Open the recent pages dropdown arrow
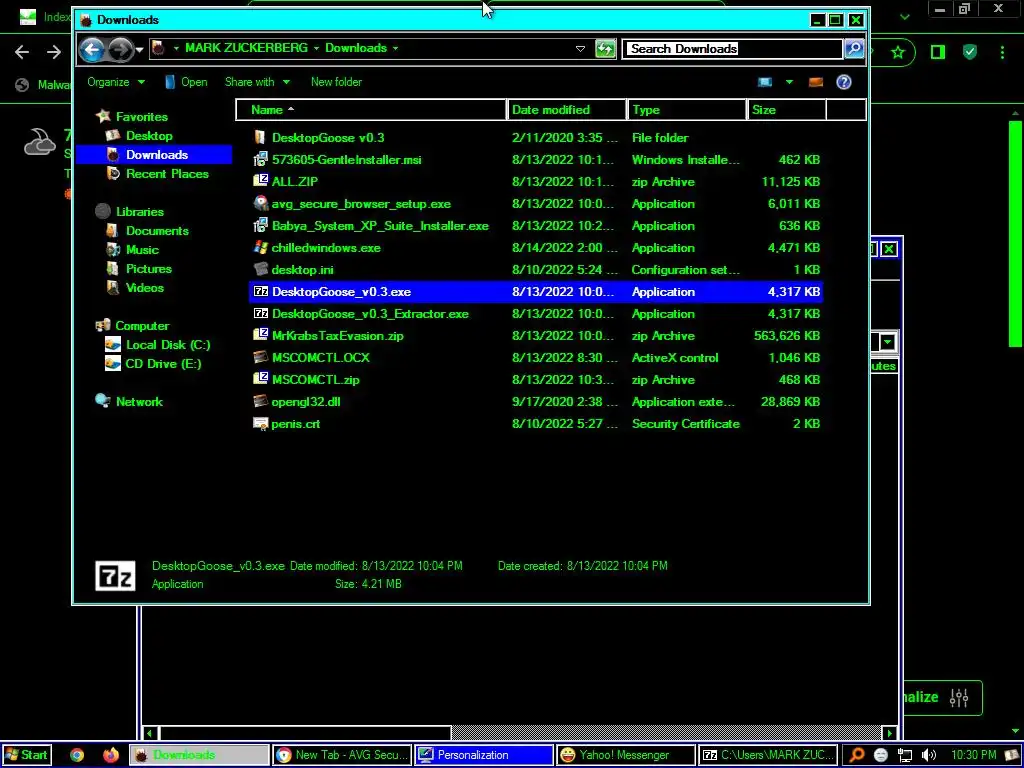The image size is (1024, 768). 139,50
